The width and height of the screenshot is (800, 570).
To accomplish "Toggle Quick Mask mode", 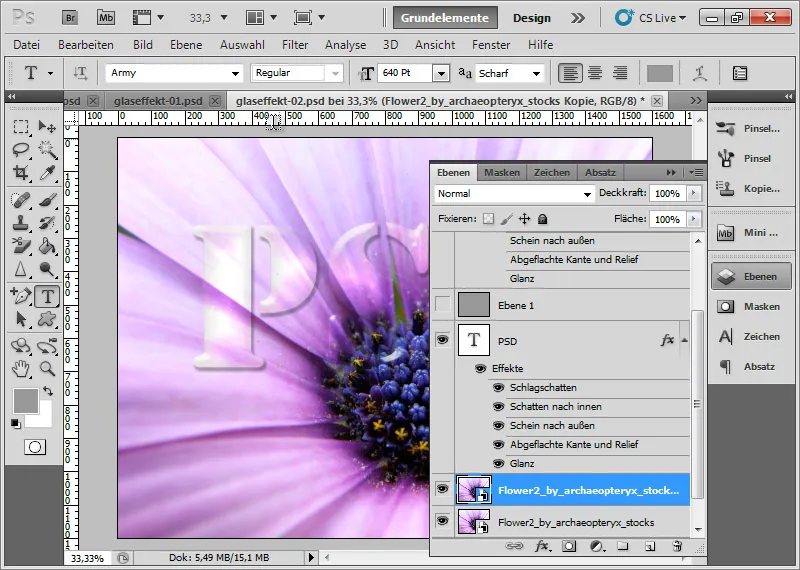I will click(x=35, y=448).
